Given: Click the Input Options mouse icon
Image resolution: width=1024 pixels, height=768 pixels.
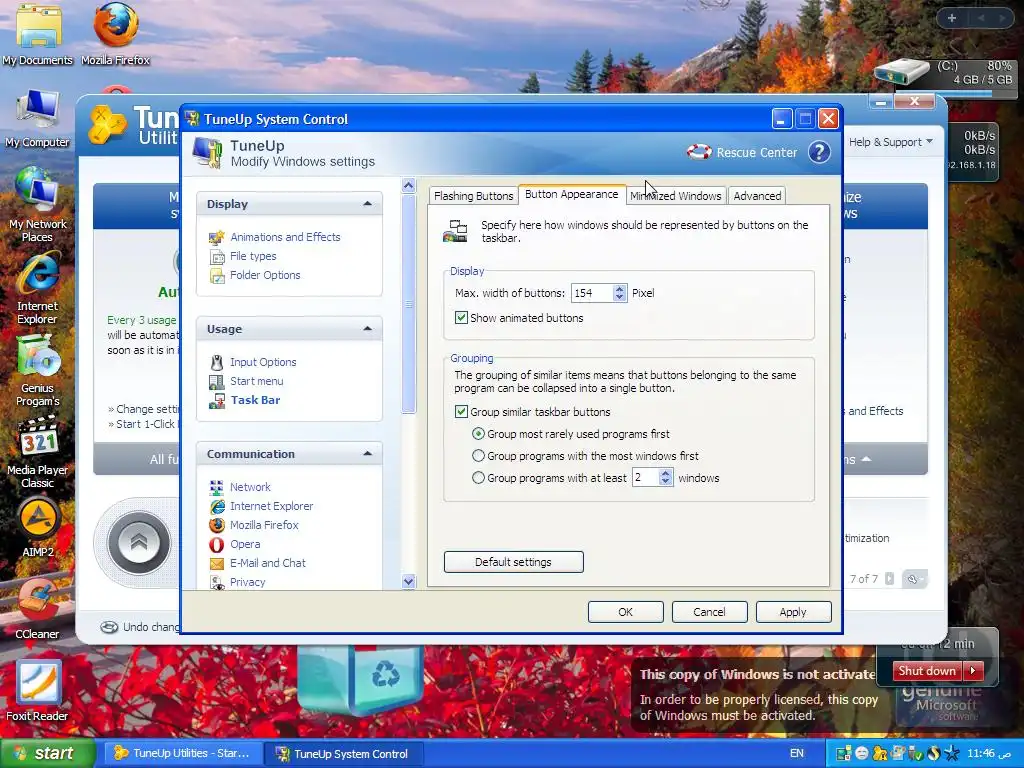Looking at the screenshot, I should (217, 362).
